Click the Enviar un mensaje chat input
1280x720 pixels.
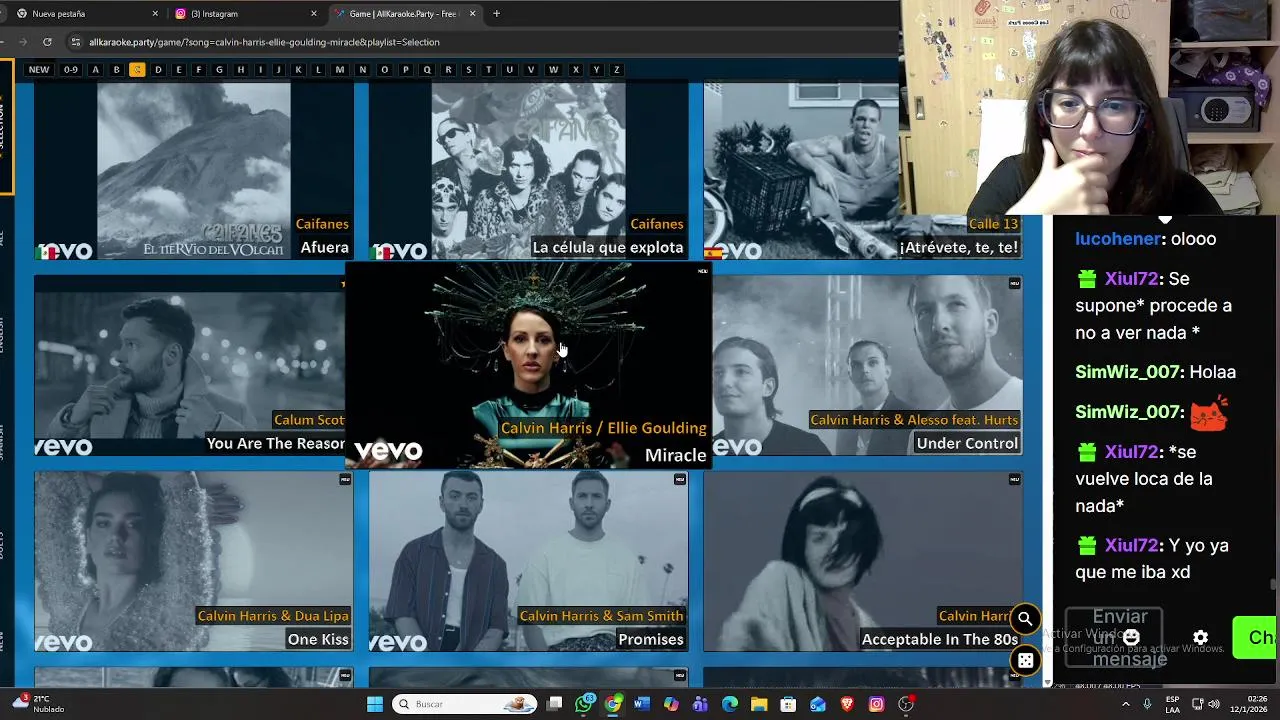coord(1114,637)
